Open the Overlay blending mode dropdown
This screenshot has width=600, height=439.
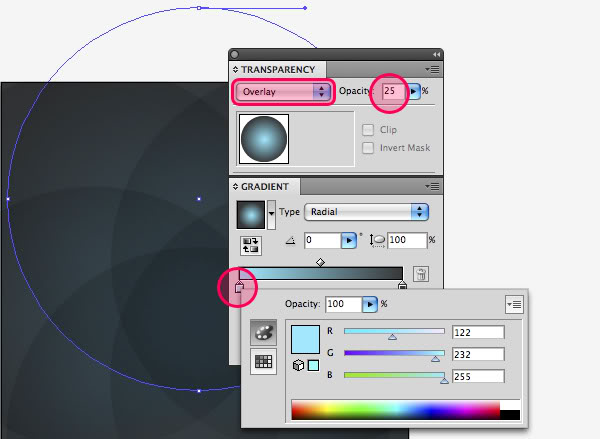(283, 92)
